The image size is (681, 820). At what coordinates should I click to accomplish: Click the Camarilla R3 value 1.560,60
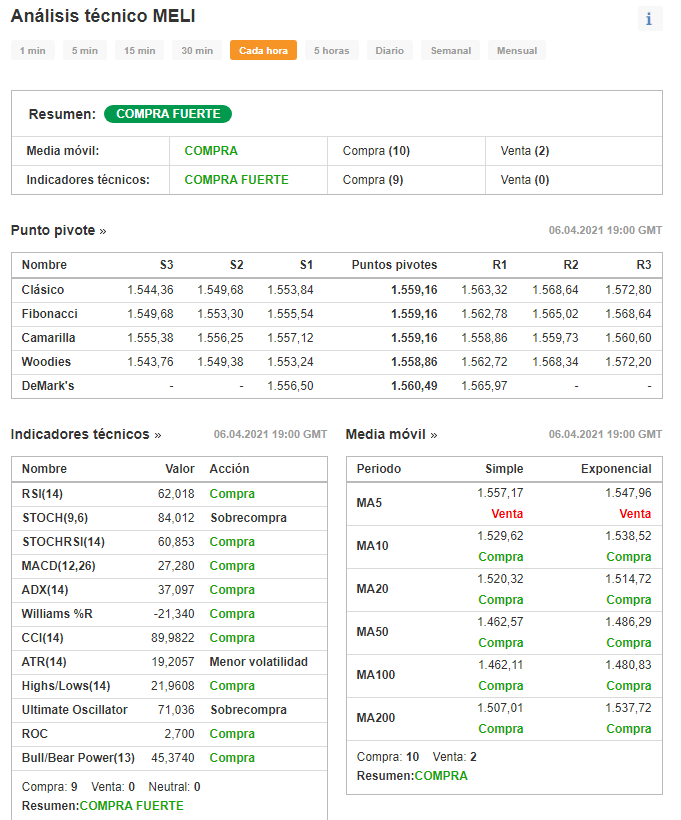tap(628, 338)
